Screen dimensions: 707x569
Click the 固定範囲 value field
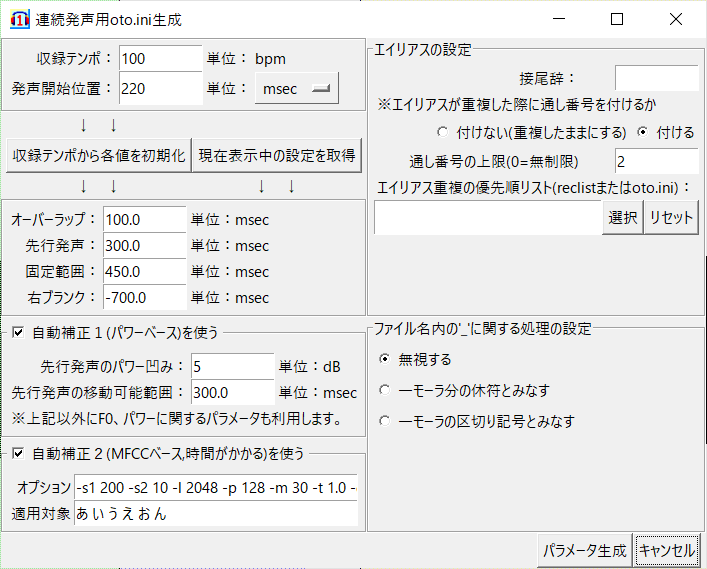145,271
